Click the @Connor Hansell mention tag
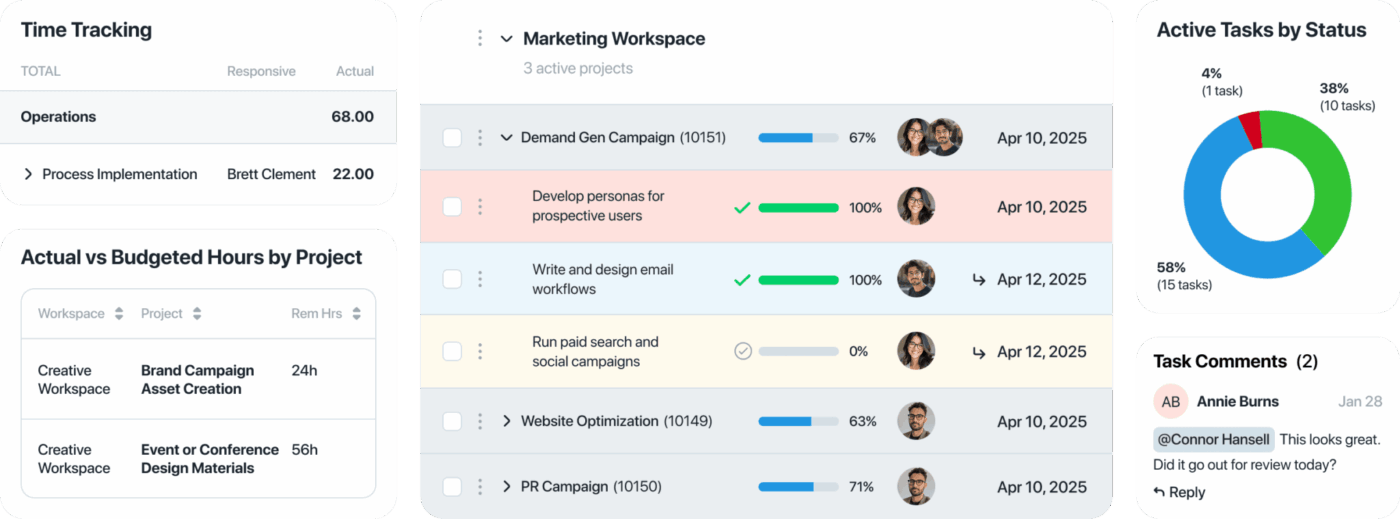 [1215, 439]
